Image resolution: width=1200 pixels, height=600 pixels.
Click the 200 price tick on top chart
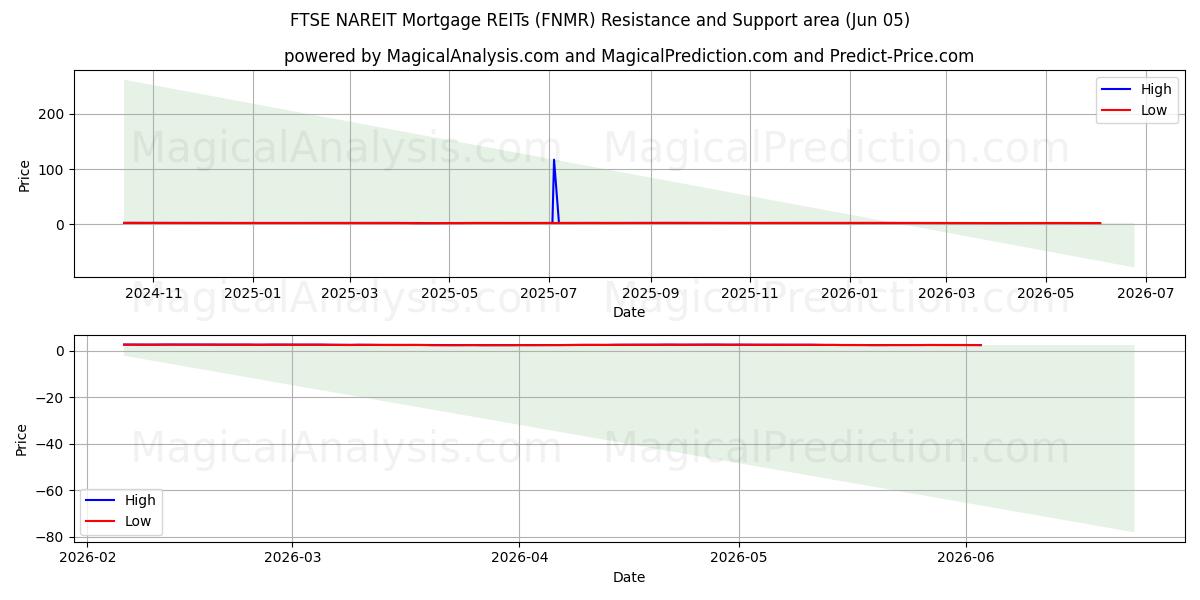[x=52, y=114]
